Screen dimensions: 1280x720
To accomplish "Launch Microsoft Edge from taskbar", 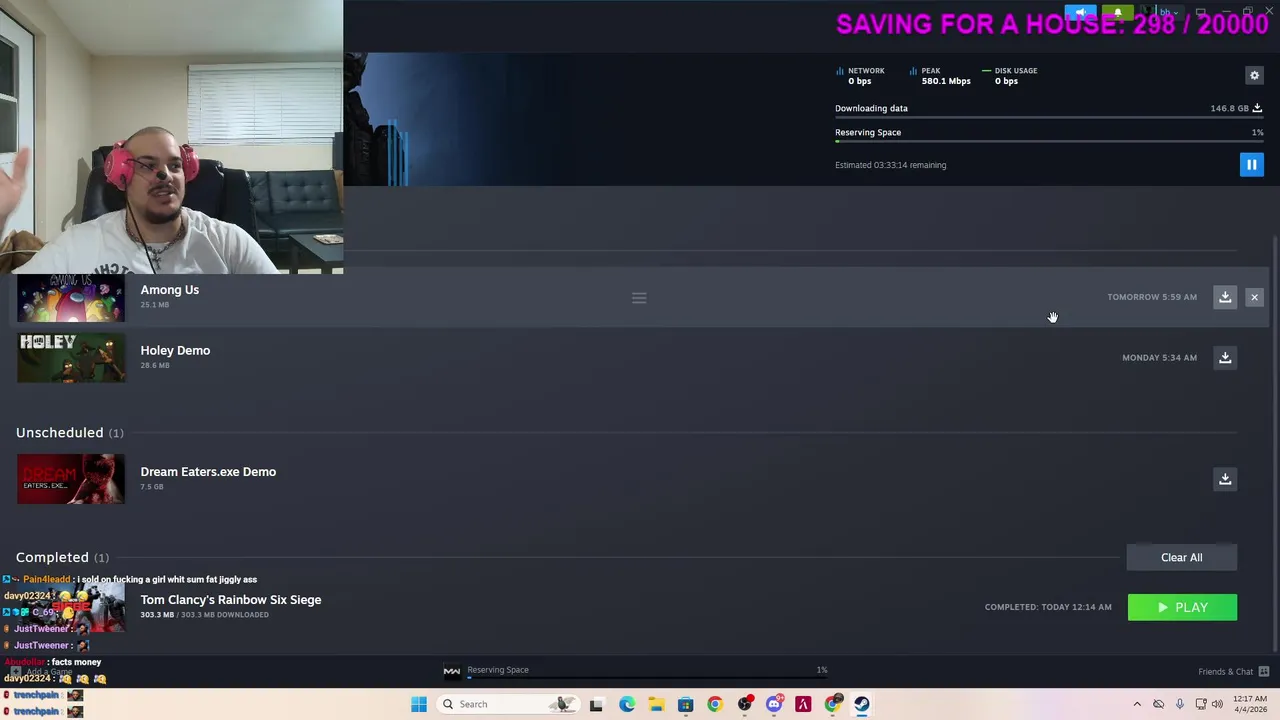I will (626, 704).
